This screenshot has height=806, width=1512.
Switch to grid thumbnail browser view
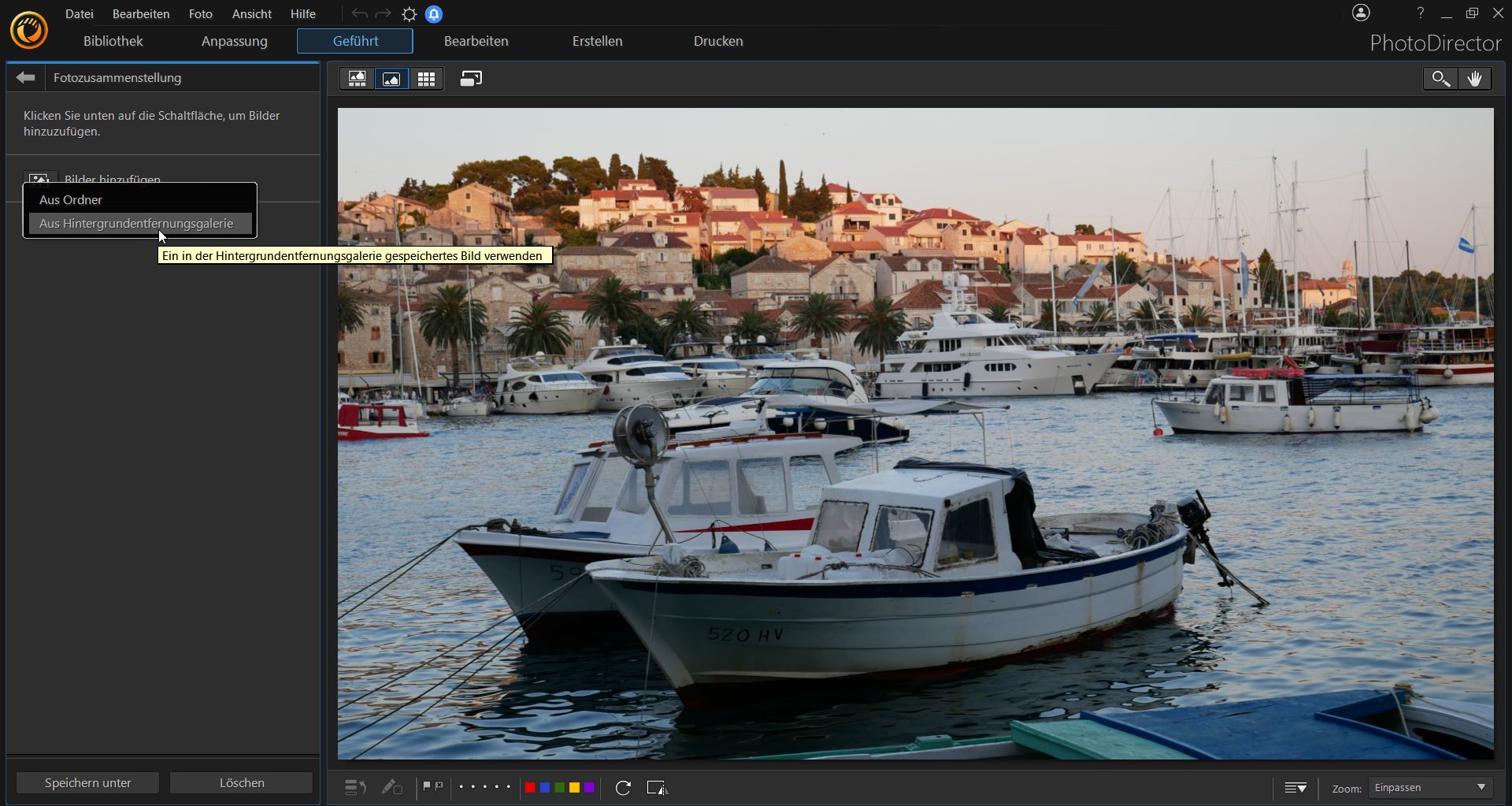(x=426, y=79)
